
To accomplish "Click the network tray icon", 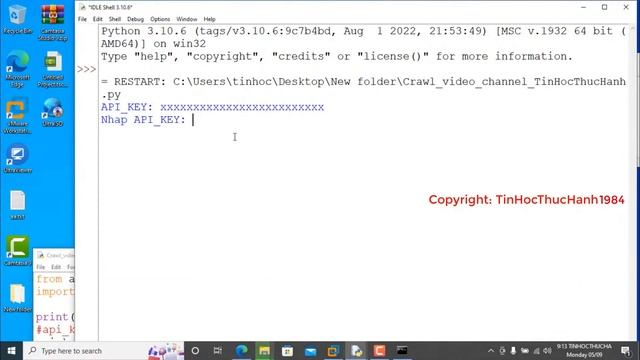I will pyautogui.click(x=536, y=351).
